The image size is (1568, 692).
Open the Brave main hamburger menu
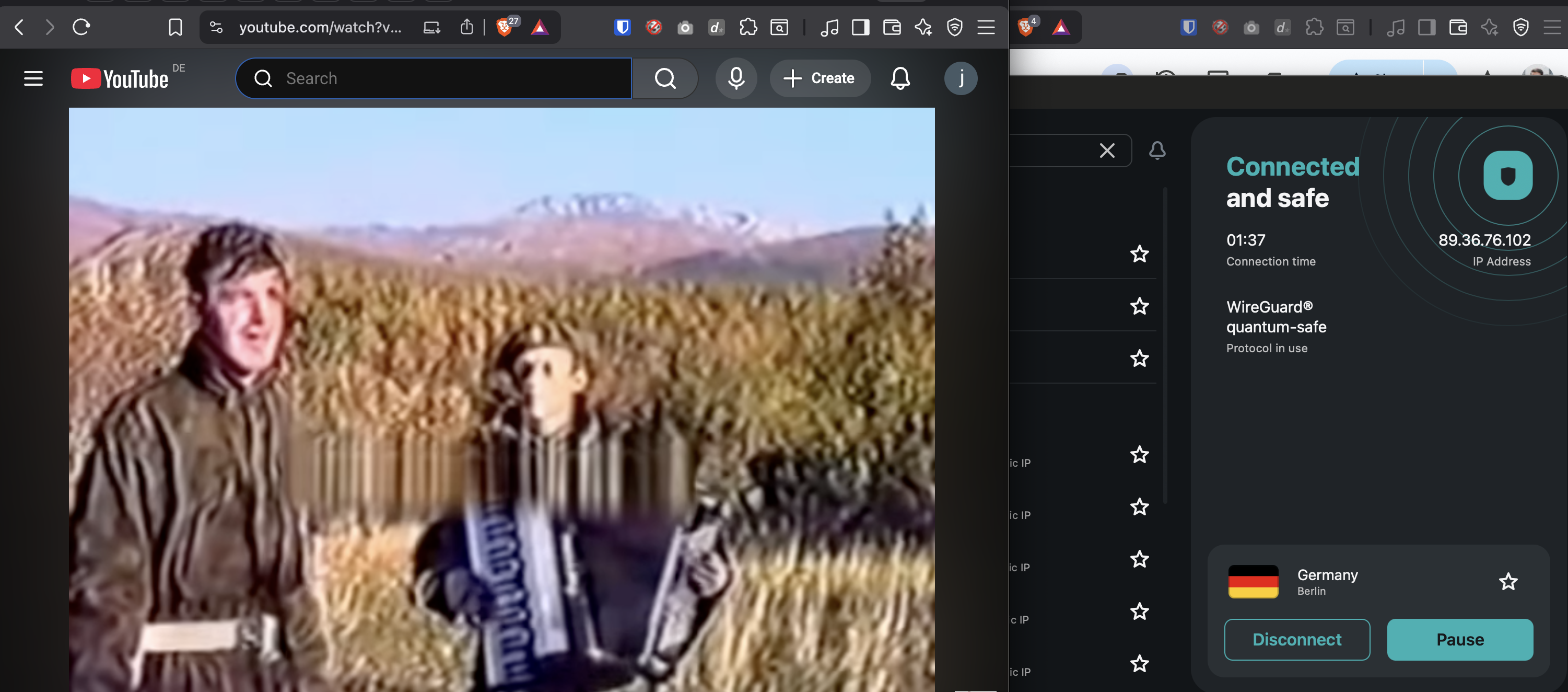[986, 27]
